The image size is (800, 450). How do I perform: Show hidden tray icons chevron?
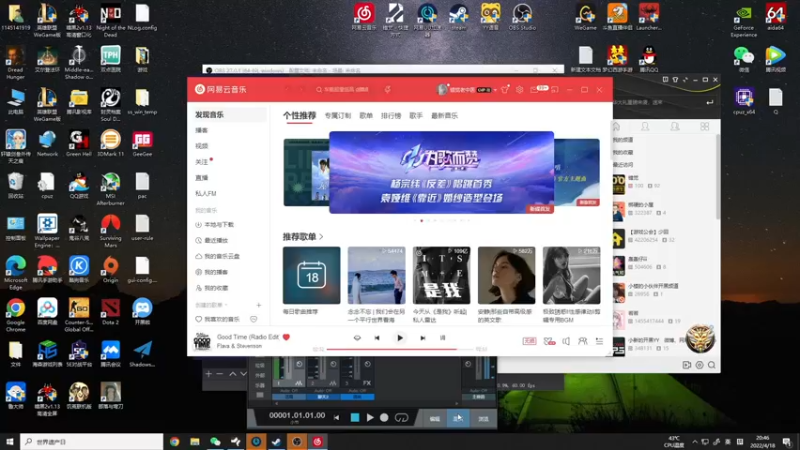(x=694, y=442)
